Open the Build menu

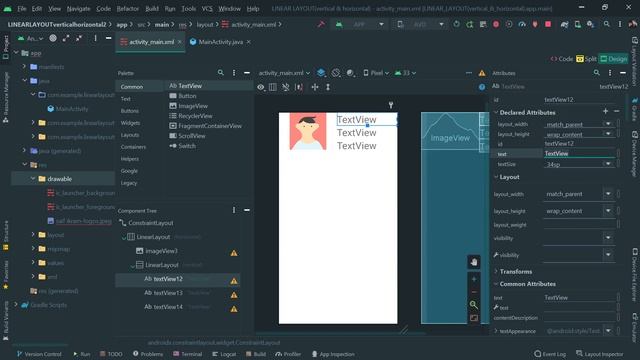[x=152, y=9]
